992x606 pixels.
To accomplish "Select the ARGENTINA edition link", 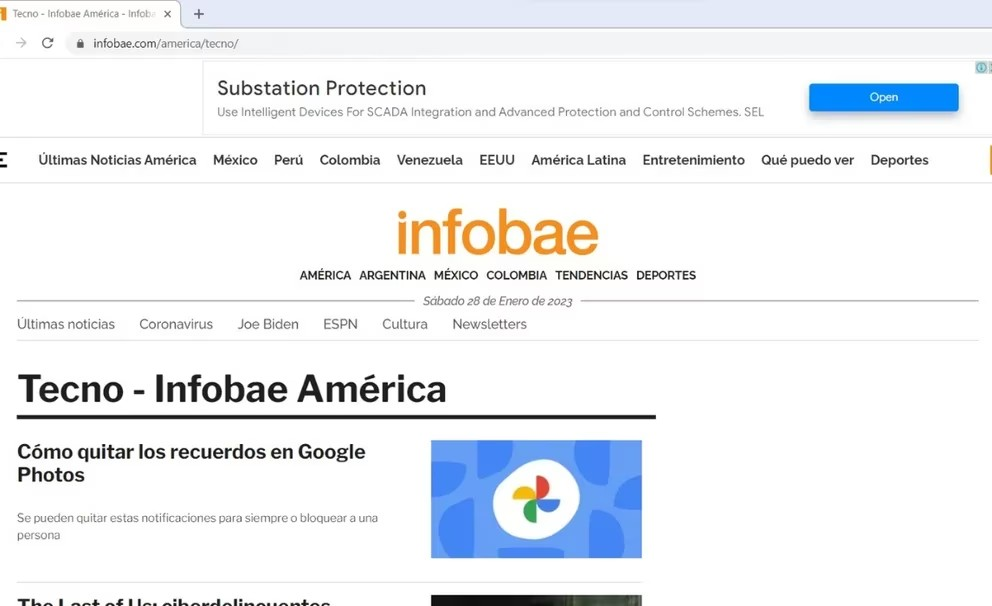I will [392, 275].
